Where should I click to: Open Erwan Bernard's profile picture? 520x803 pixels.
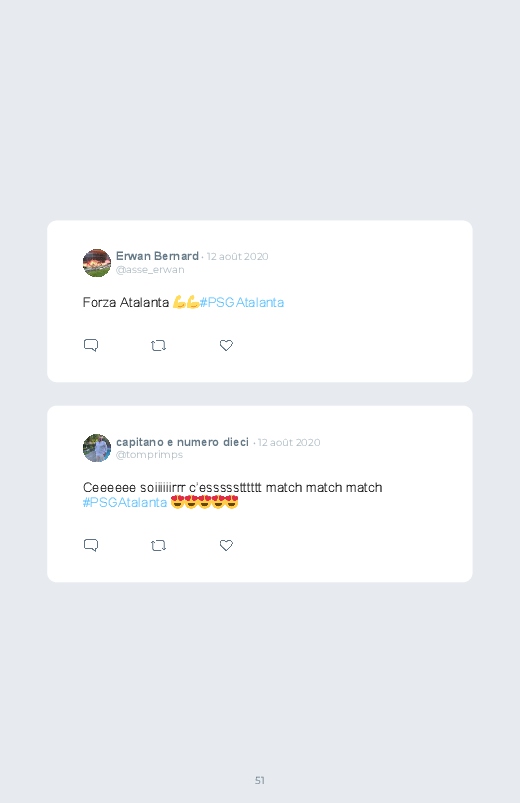pos(97,263)
